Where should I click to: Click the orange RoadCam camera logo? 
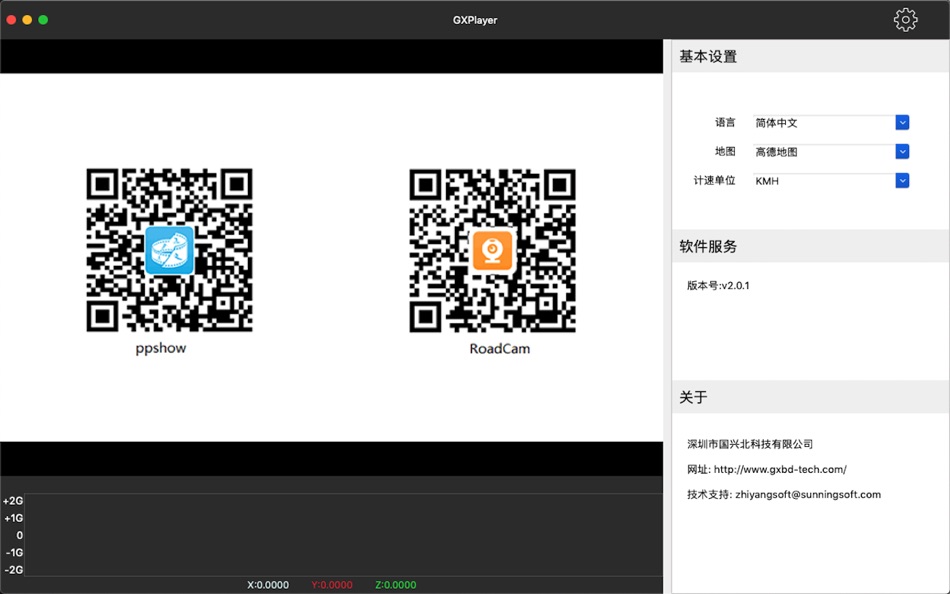click(493, 250)
